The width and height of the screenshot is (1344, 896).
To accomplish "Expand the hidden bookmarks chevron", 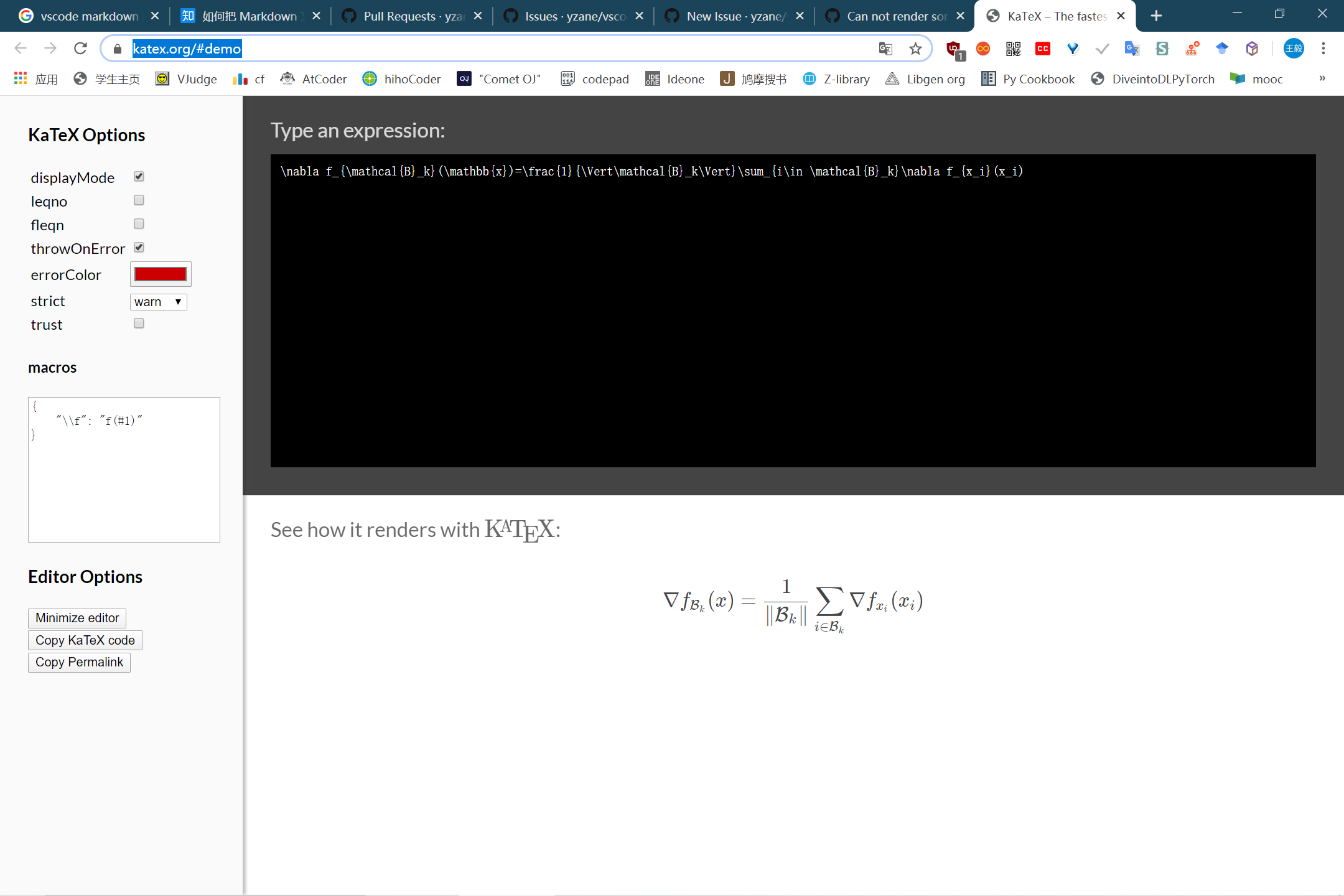I will click(x=1322, y=78).
